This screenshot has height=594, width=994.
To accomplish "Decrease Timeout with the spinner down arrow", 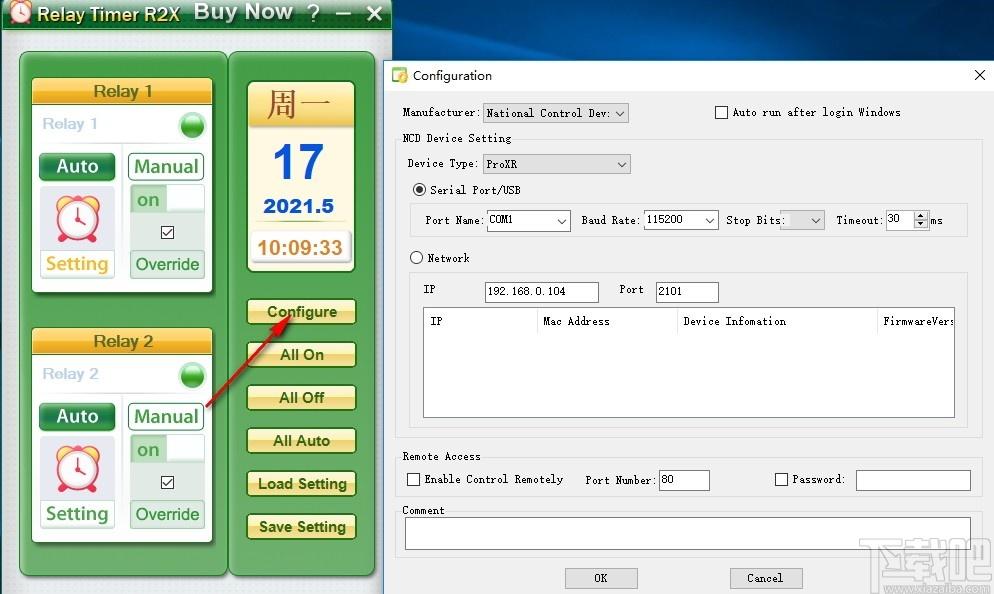I will pyautogui.click(x=921, y=224).
